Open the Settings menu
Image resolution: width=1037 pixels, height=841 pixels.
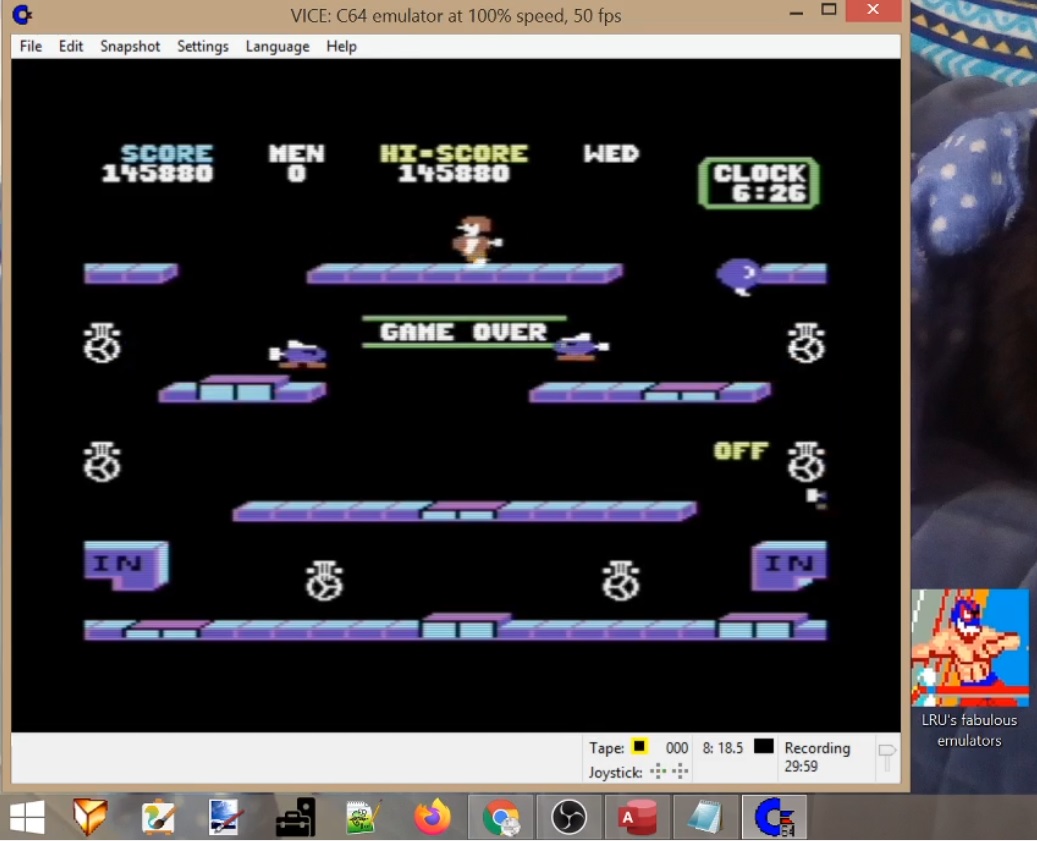203,46
